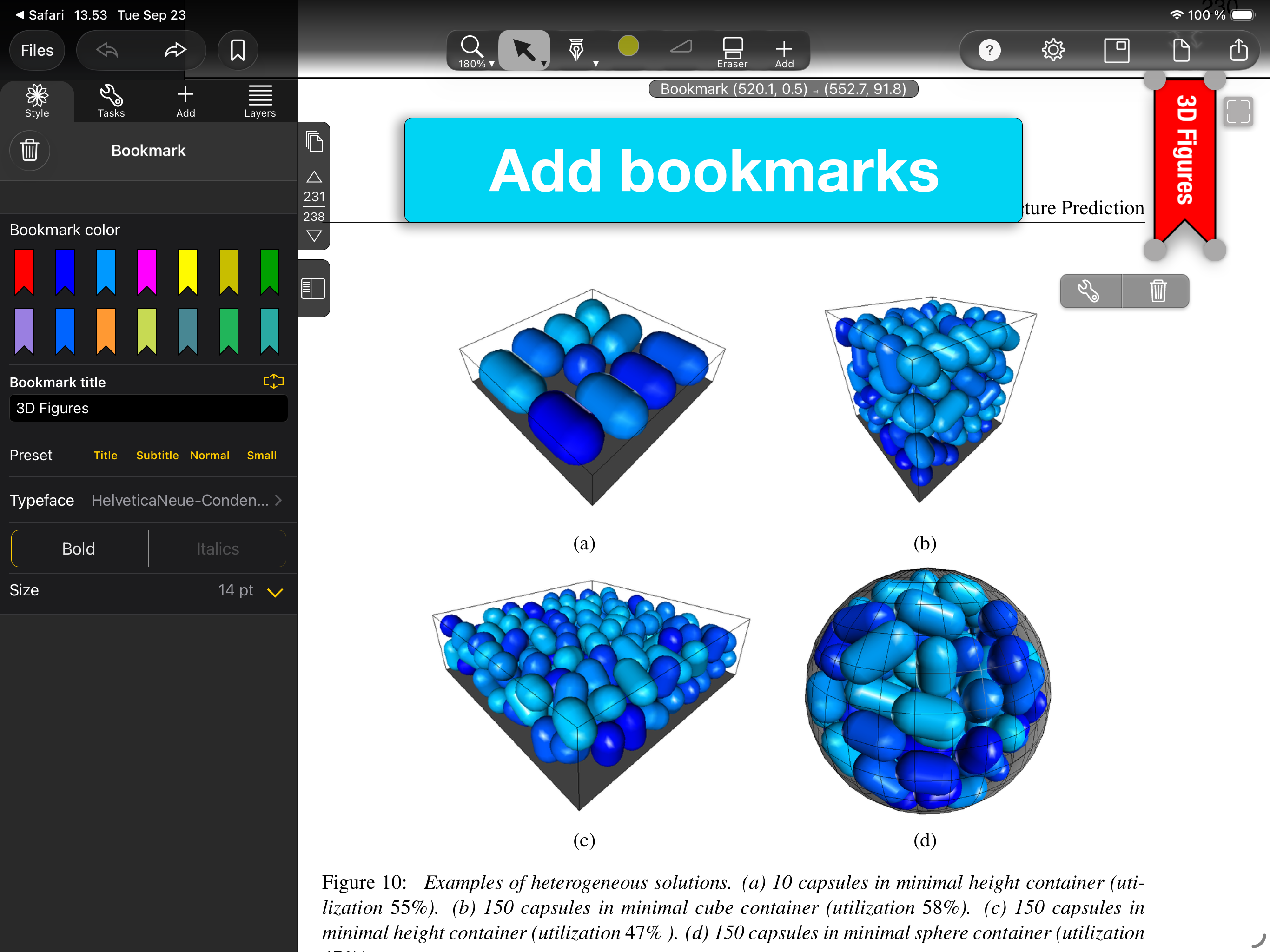Toggle the side panel layout icon
The height and width of the screenshot is (952, 1270).
[313, 288]
